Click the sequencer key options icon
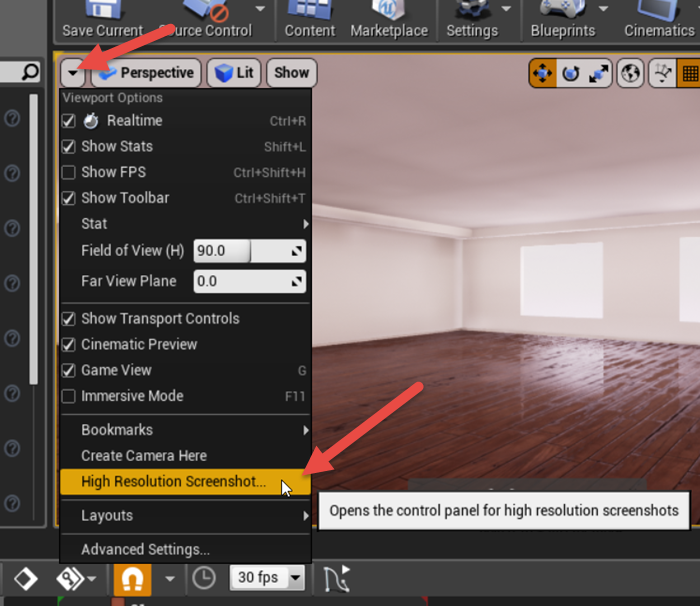This screenshot has height=606, width=700. click(x=70, y=579)
